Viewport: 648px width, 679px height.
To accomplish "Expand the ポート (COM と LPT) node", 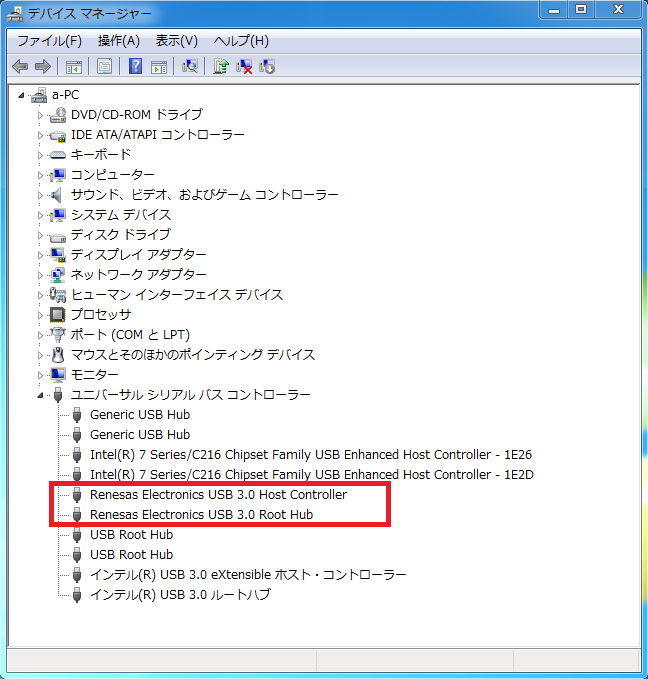I will coord(40,335).
